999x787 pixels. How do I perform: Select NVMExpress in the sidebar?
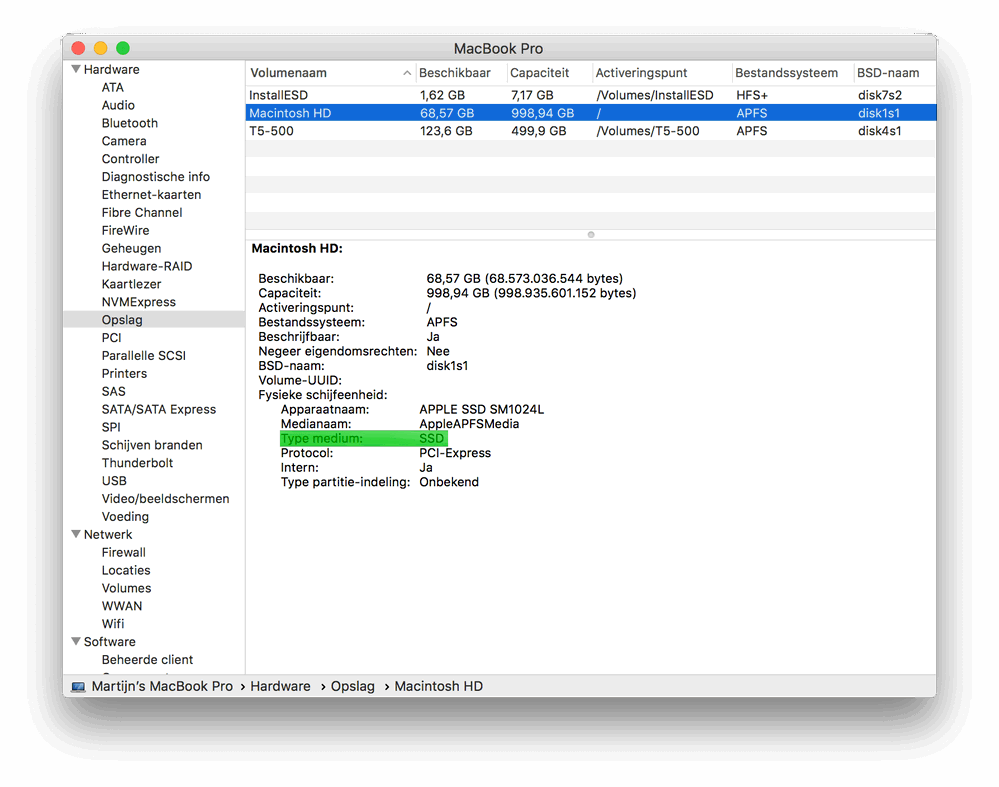tap(138, 301)
